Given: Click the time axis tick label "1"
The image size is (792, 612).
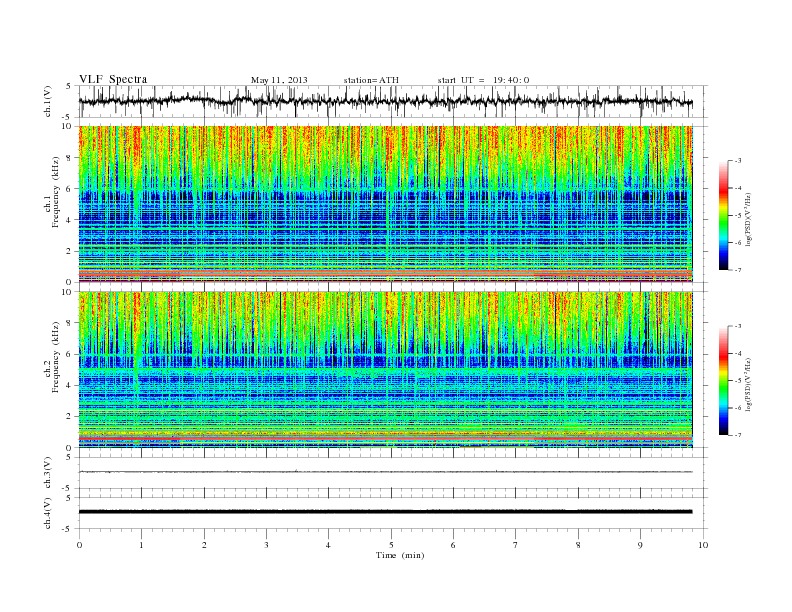Looking at the screenshot, I should (x=141, y=545).
